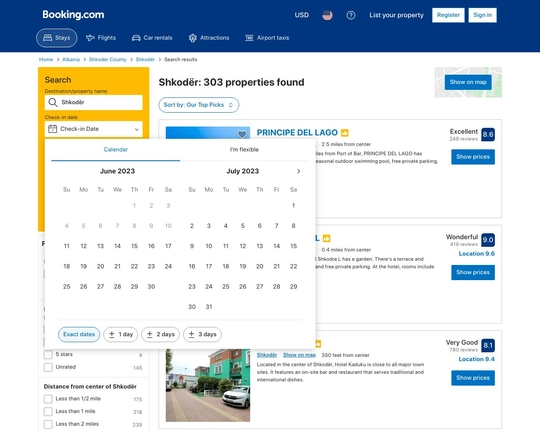
Task: Click the thumbs-up badge next to PRINCIPE DEL LAGO
Action: tap(344, 133)
